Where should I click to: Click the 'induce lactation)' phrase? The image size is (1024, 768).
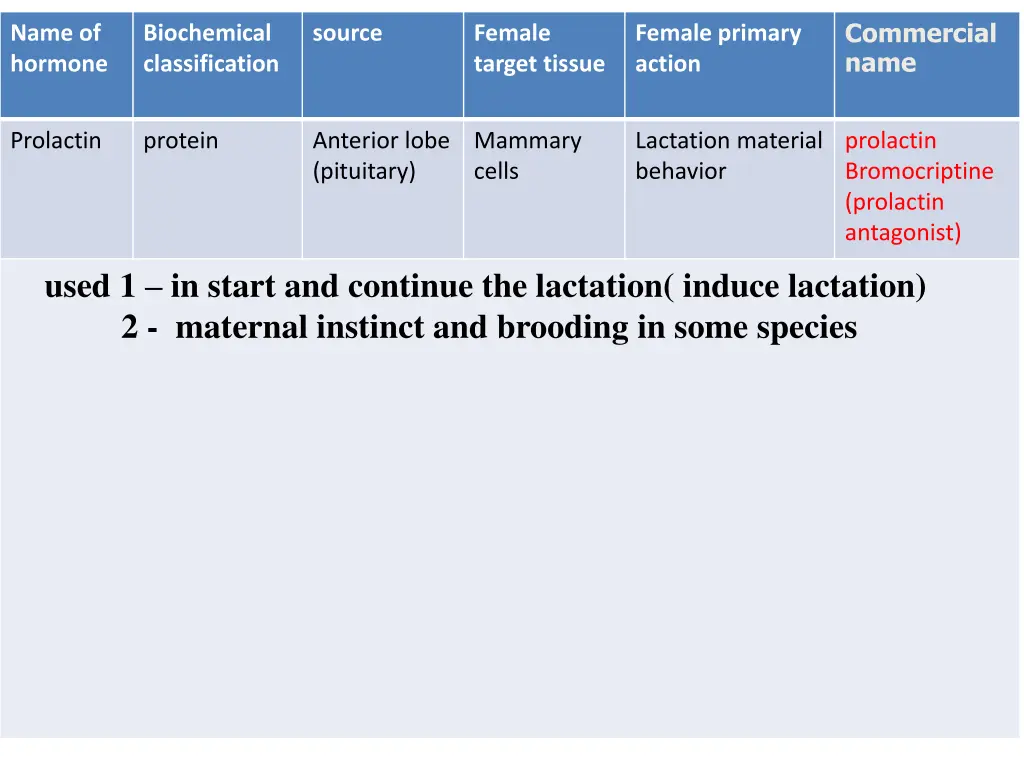coord(804,286)
